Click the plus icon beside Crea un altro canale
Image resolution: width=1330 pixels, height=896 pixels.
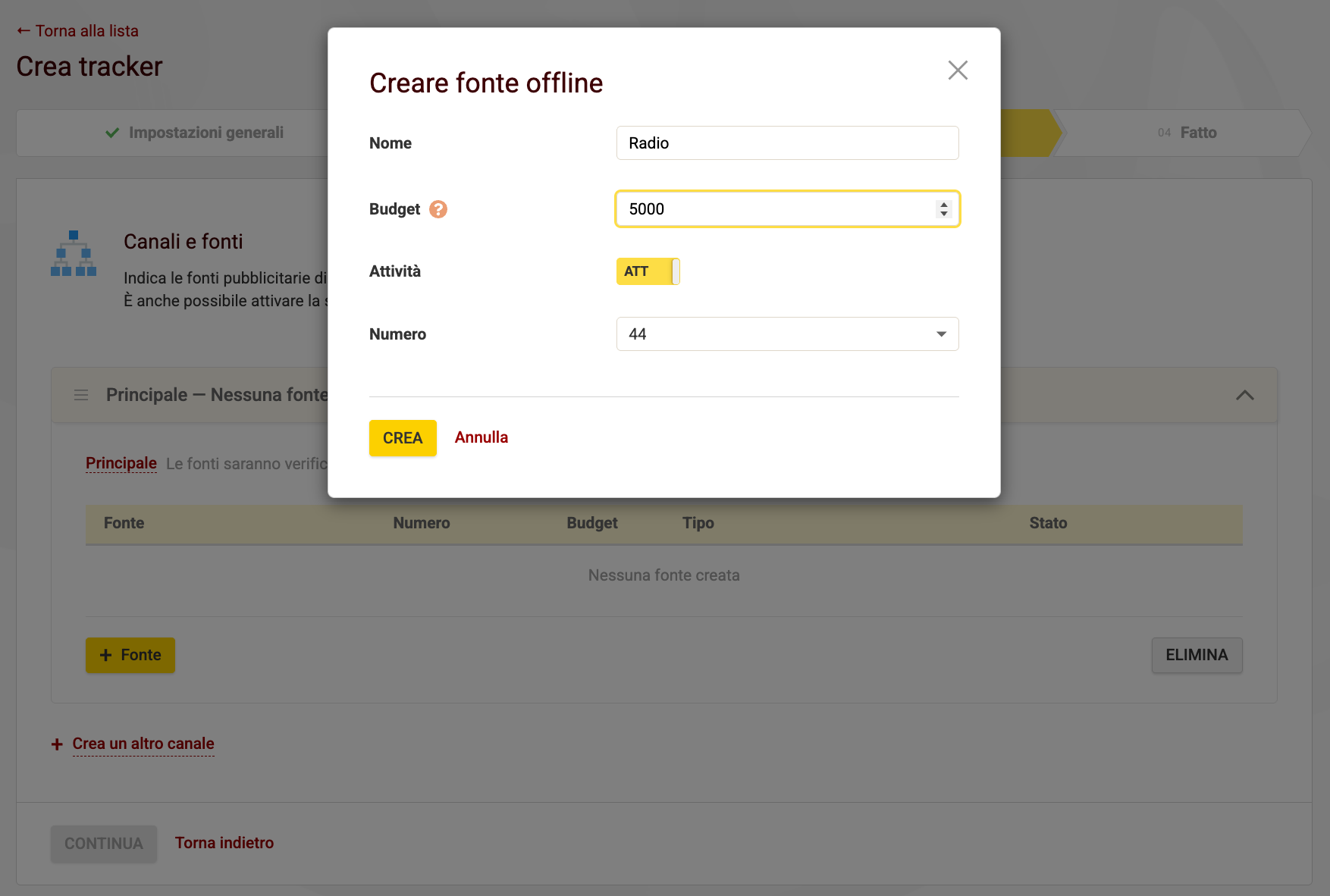(x=57, y=744)
